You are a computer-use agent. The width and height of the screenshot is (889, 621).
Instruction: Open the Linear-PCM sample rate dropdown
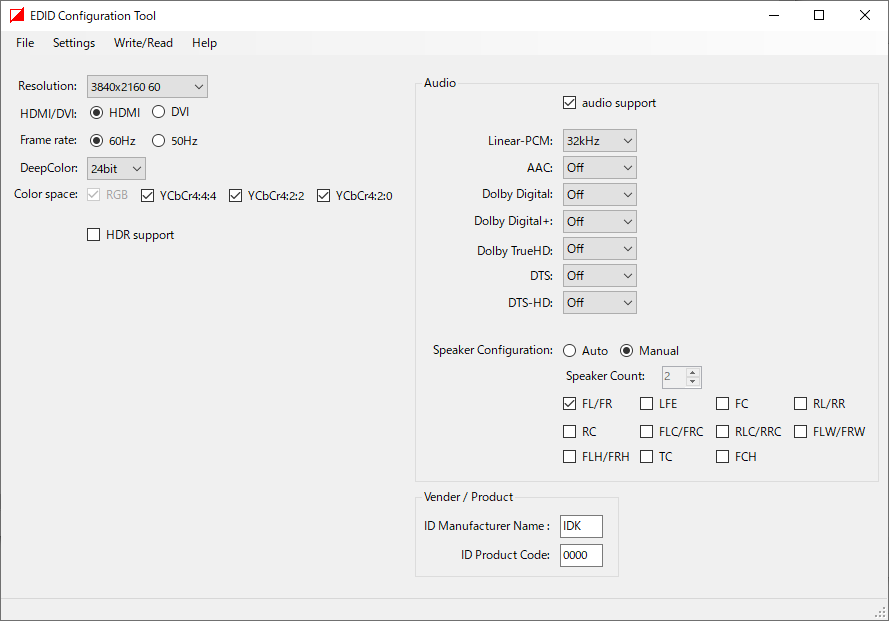tap(599, 141)
